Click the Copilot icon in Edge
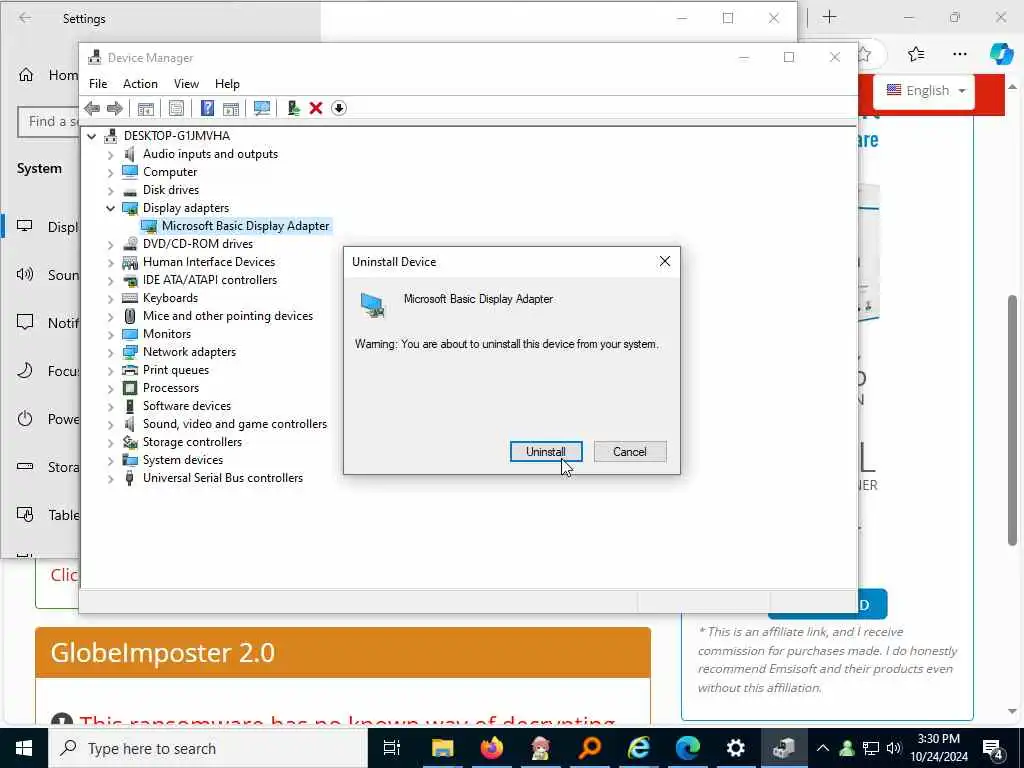1024x768 pixels. (x=1001, y=54)
